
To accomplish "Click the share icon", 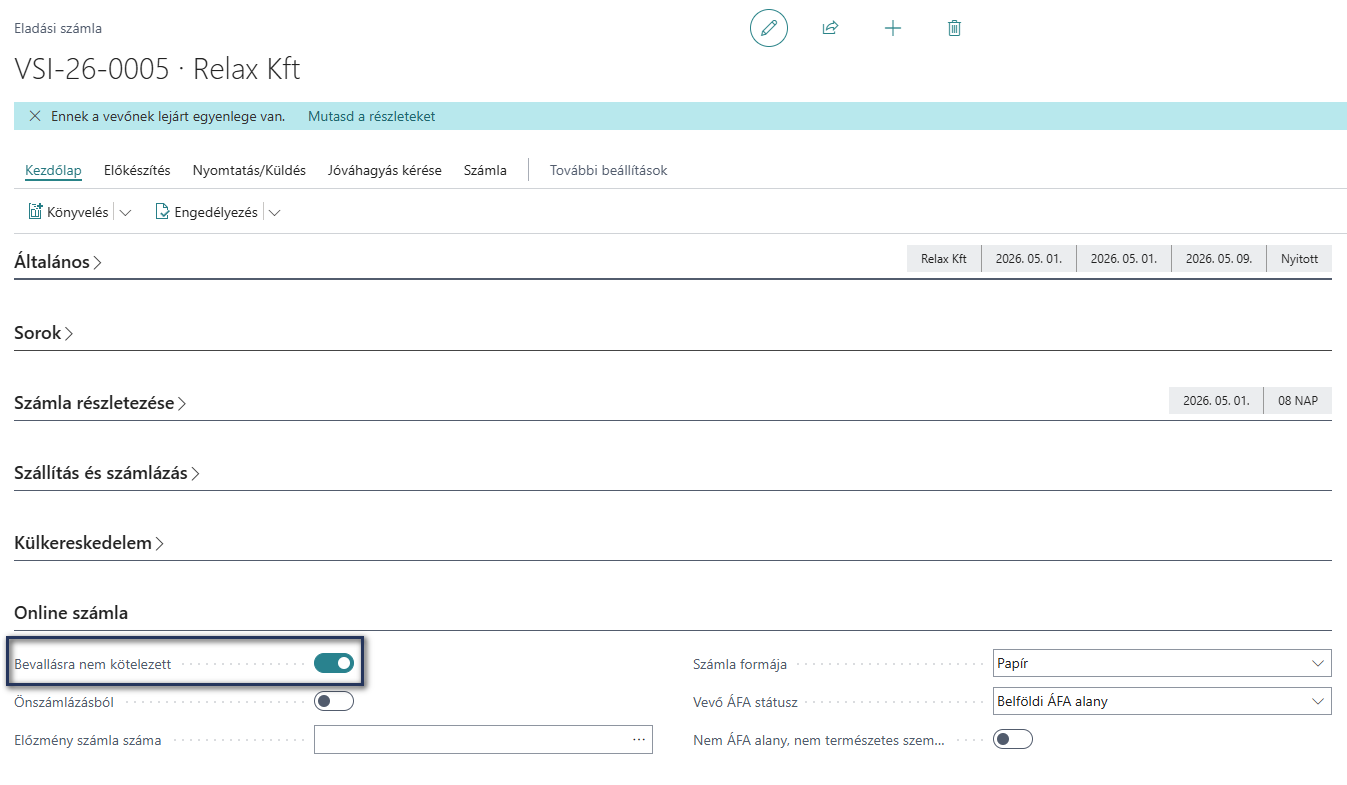I will [x=830, y=28].
